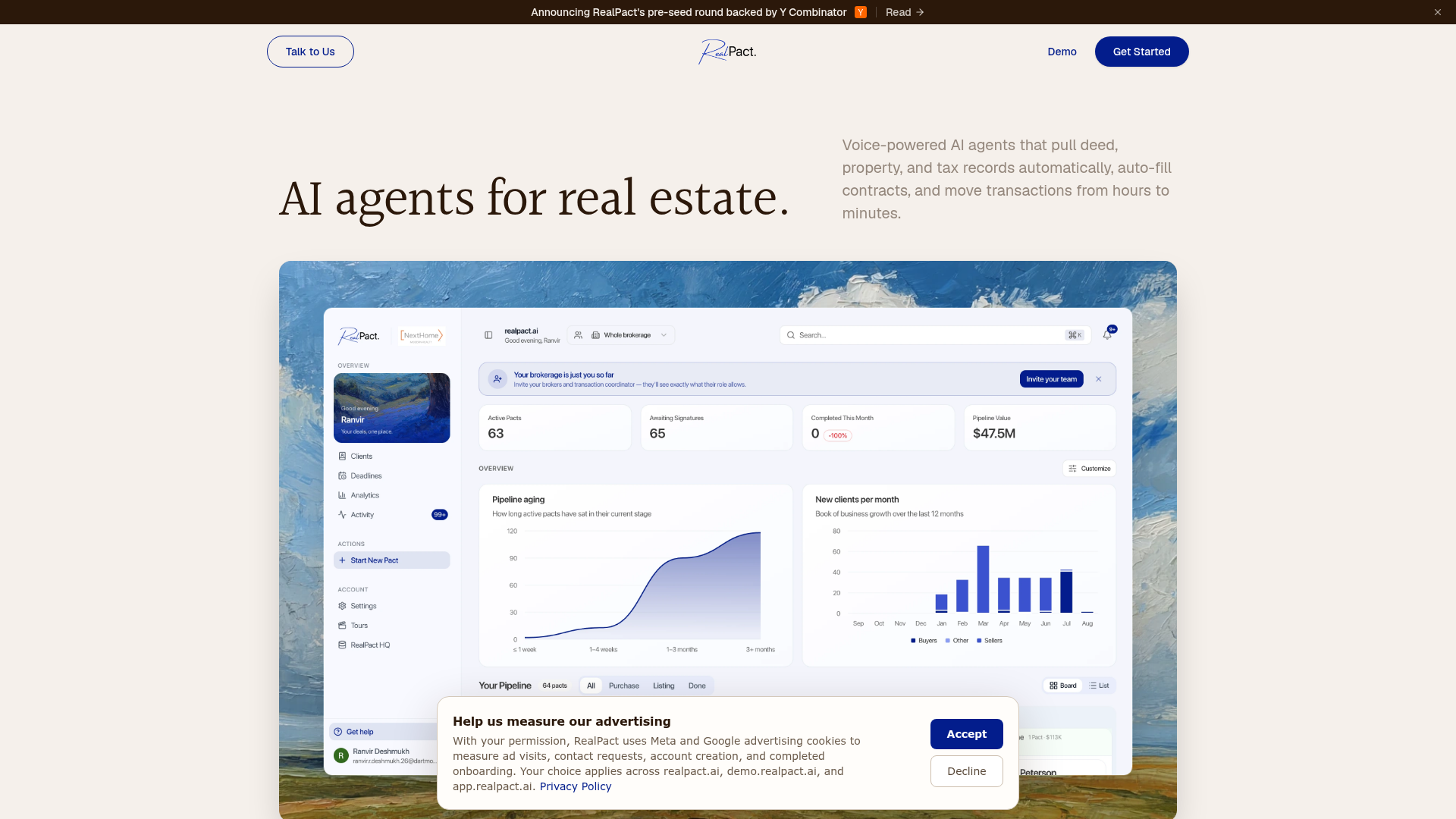Click the '64 pacts' count label
Image resolution: width=1456 pixels, height=819 pixels.
[x=554, y=686]
